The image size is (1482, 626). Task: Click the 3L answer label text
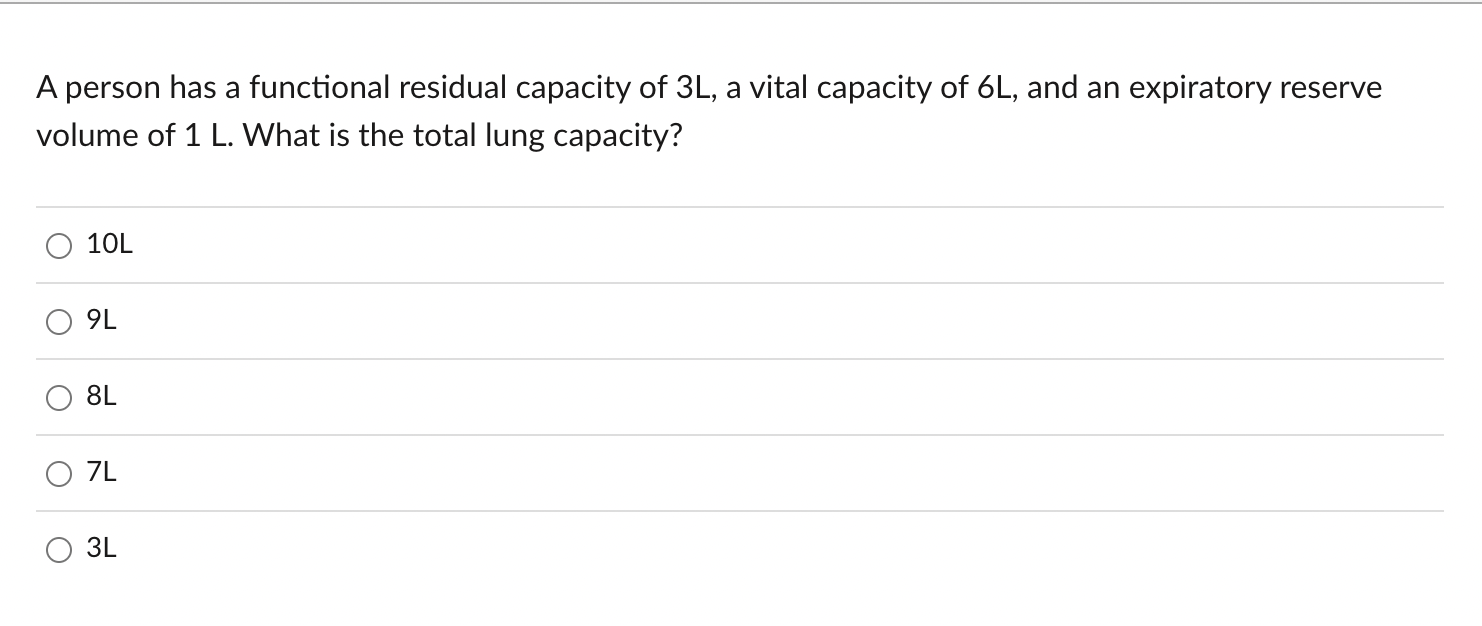[102, 548]
